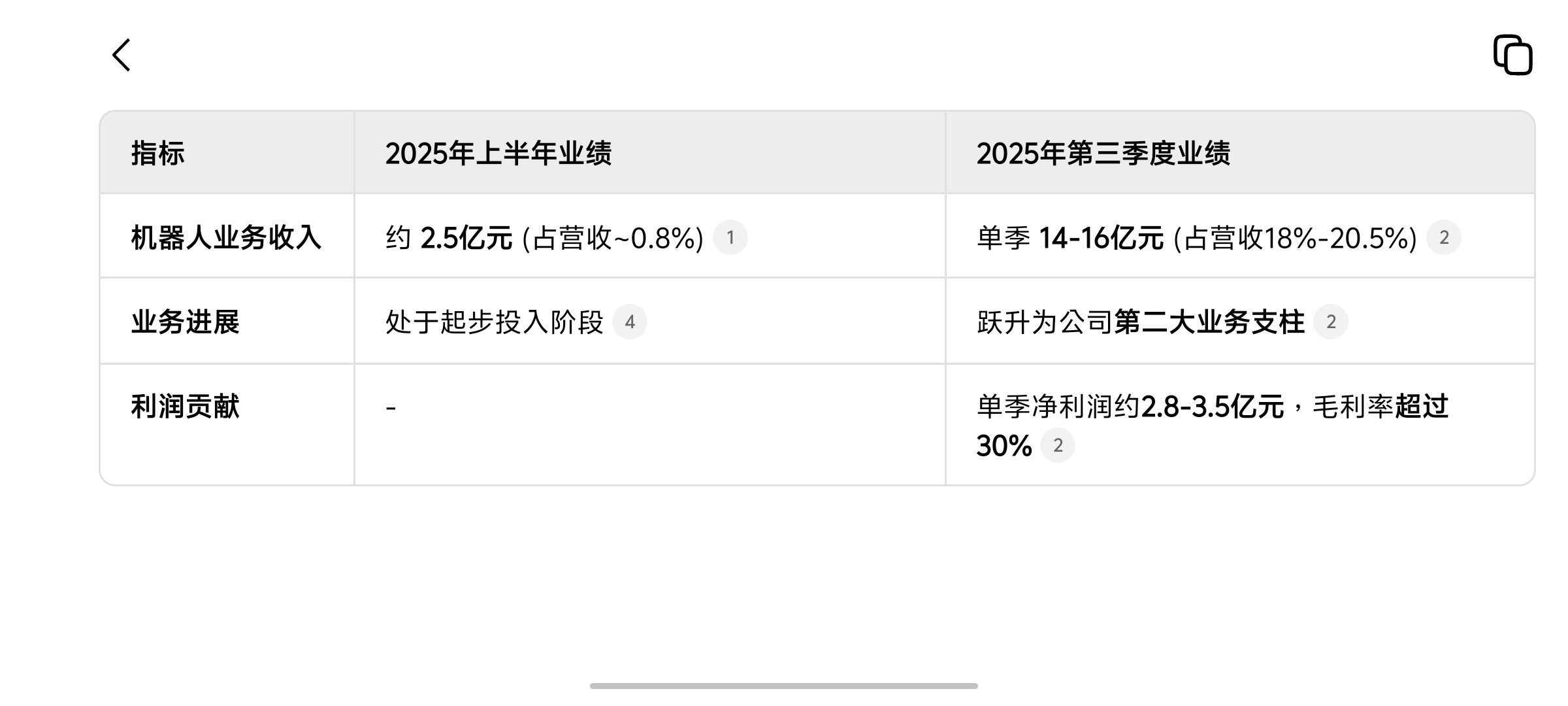Open citation 2 beside 占营收18%-20.5%
Image resolution: width=1568 pixels, height=706 pixels.
[1444, 238]
